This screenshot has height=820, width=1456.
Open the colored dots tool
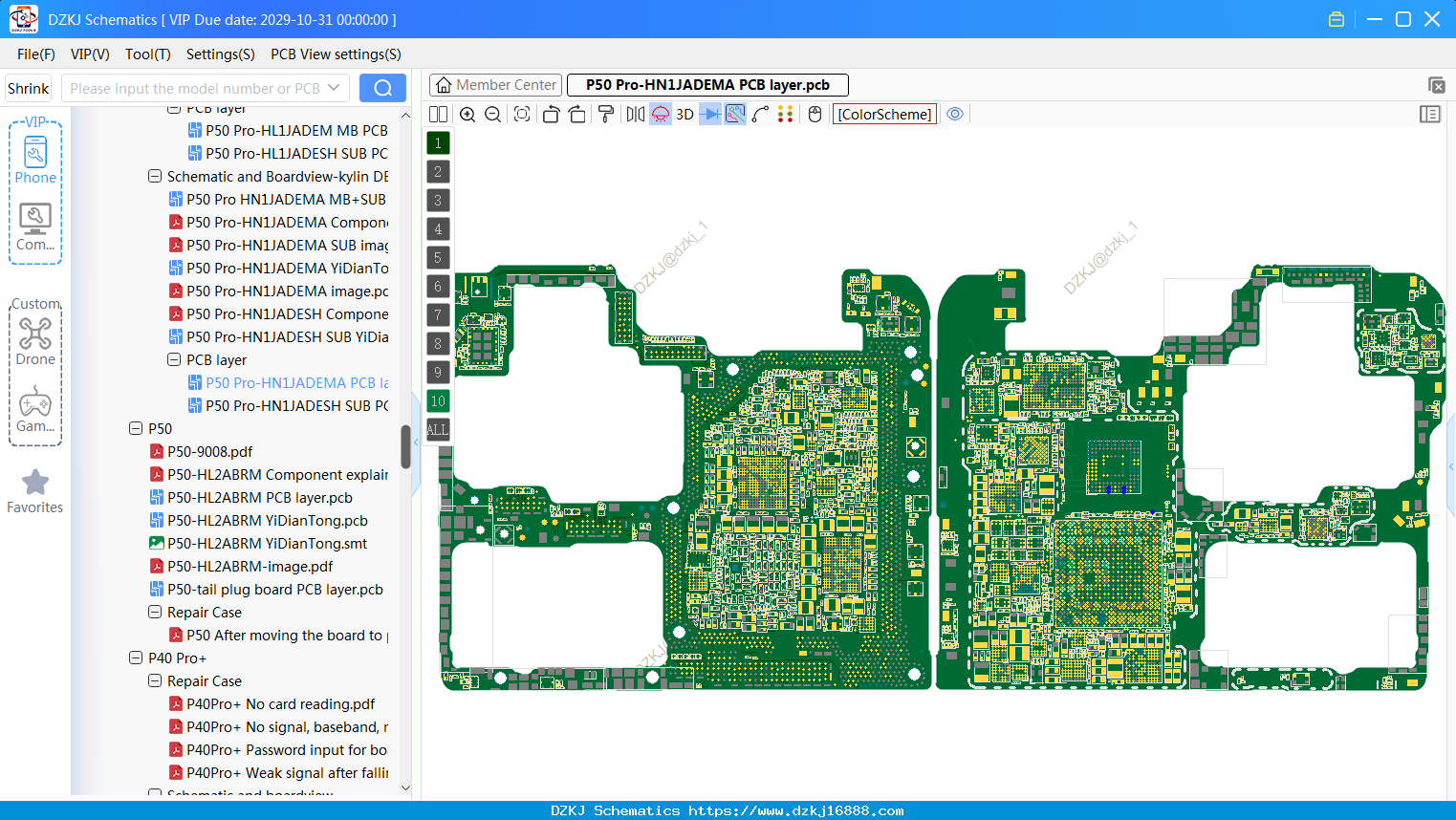click(786, 114)
